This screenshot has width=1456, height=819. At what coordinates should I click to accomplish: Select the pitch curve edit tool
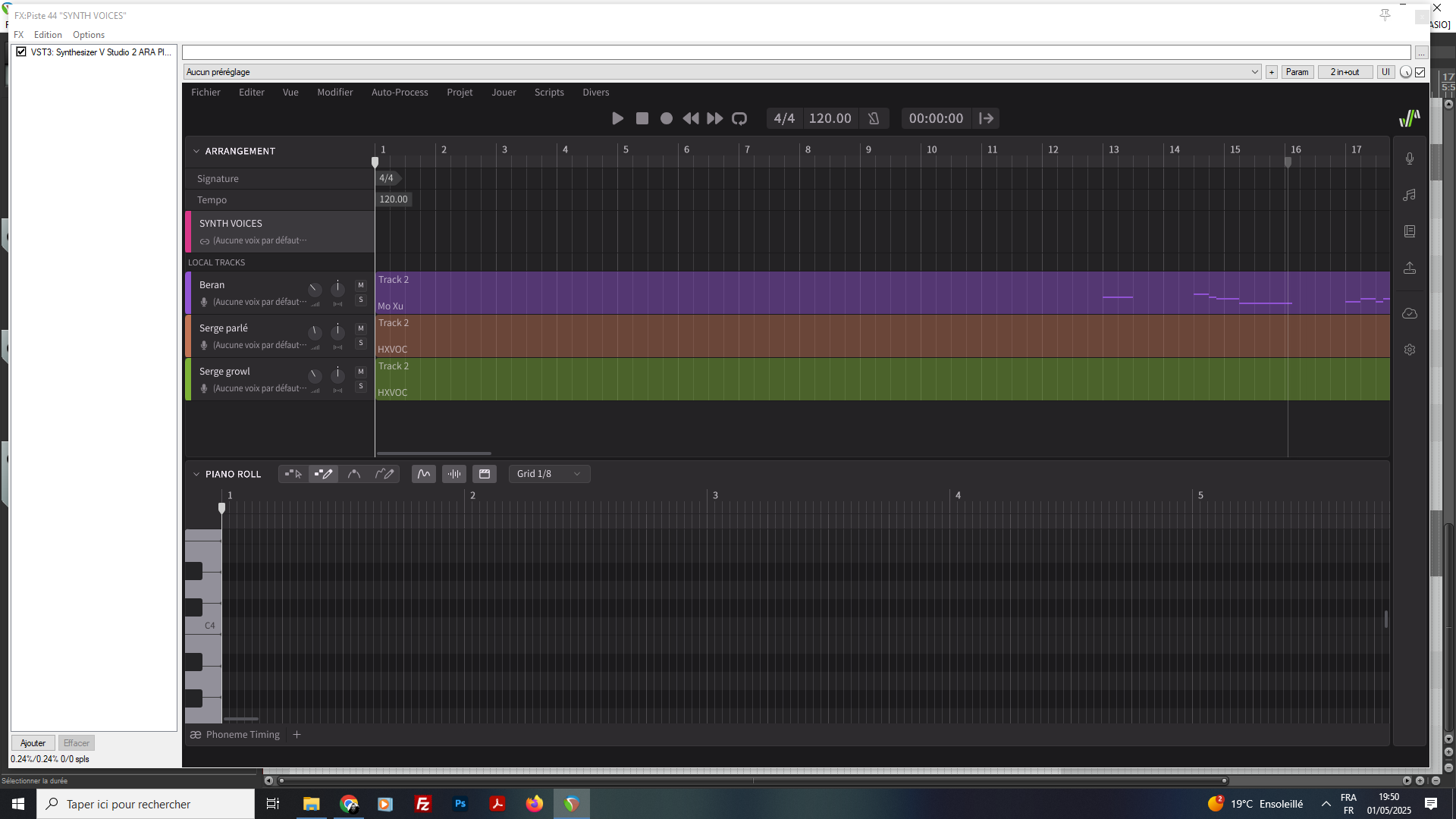[353, 474]
